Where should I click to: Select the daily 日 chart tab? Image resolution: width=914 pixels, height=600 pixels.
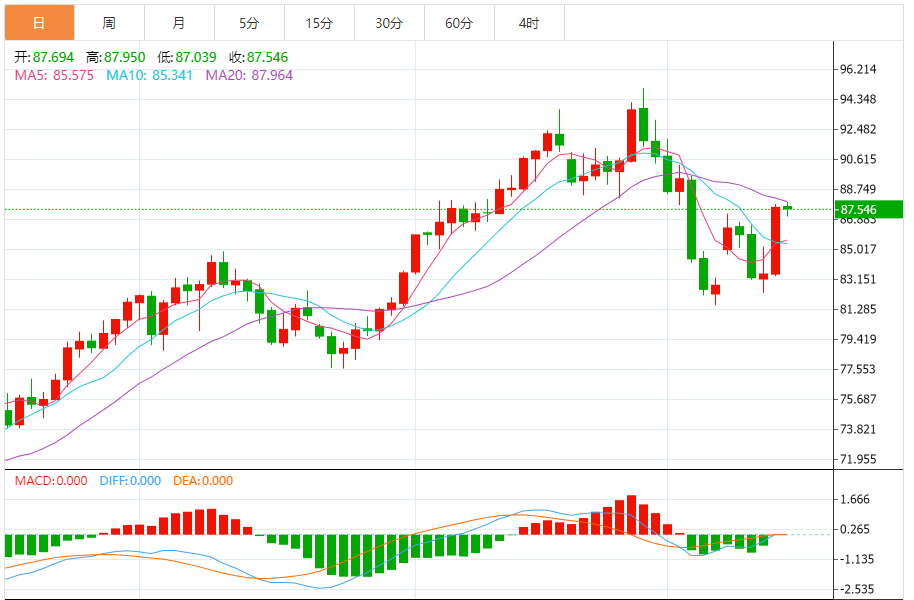(40, 23)
